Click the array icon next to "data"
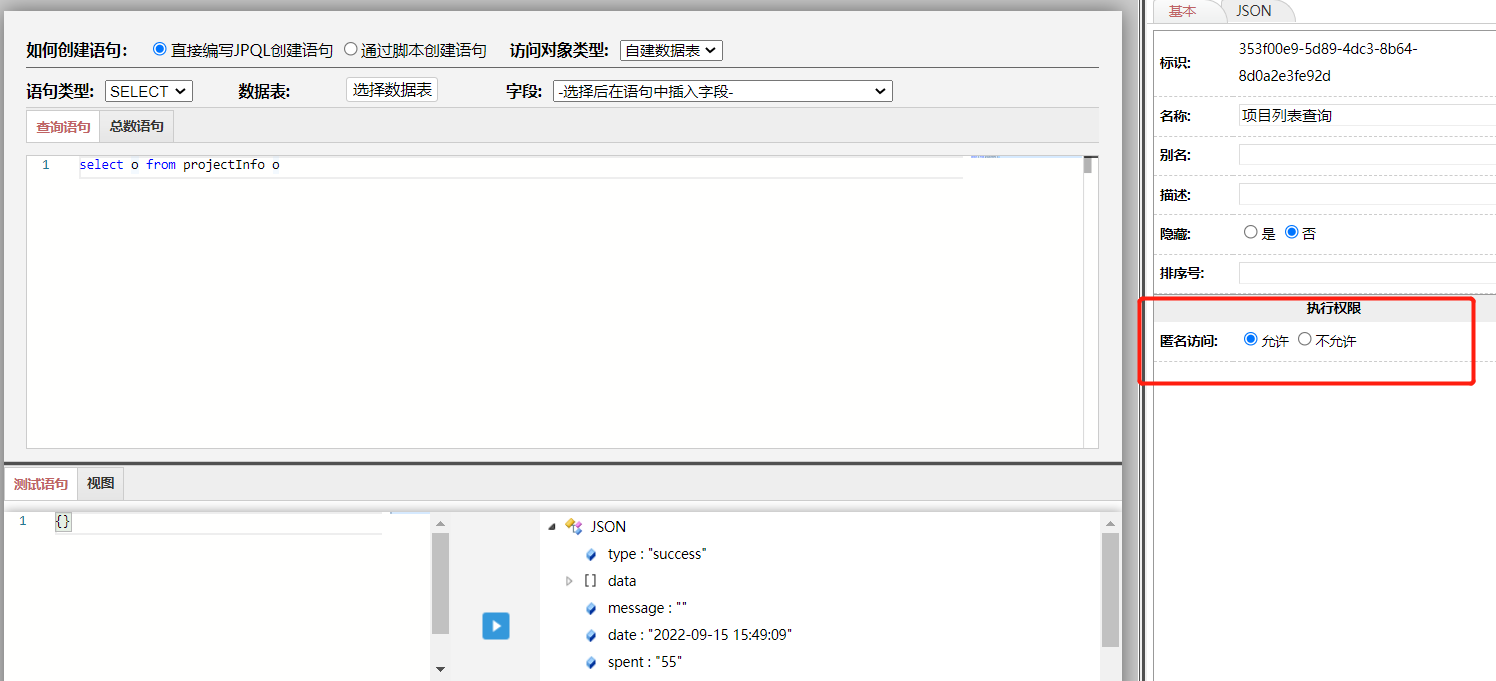Screen dimensions: 1496x681 pyautogui.click(x=590, y=580)
